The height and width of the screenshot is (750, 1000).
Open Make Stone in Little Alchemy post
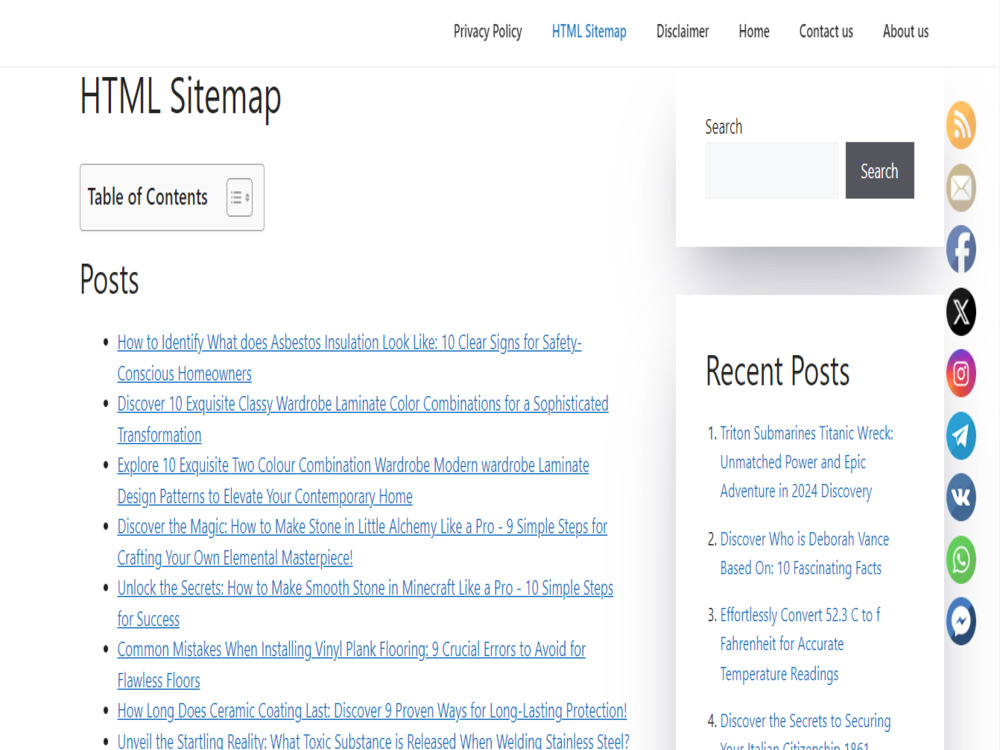[362, 542]
